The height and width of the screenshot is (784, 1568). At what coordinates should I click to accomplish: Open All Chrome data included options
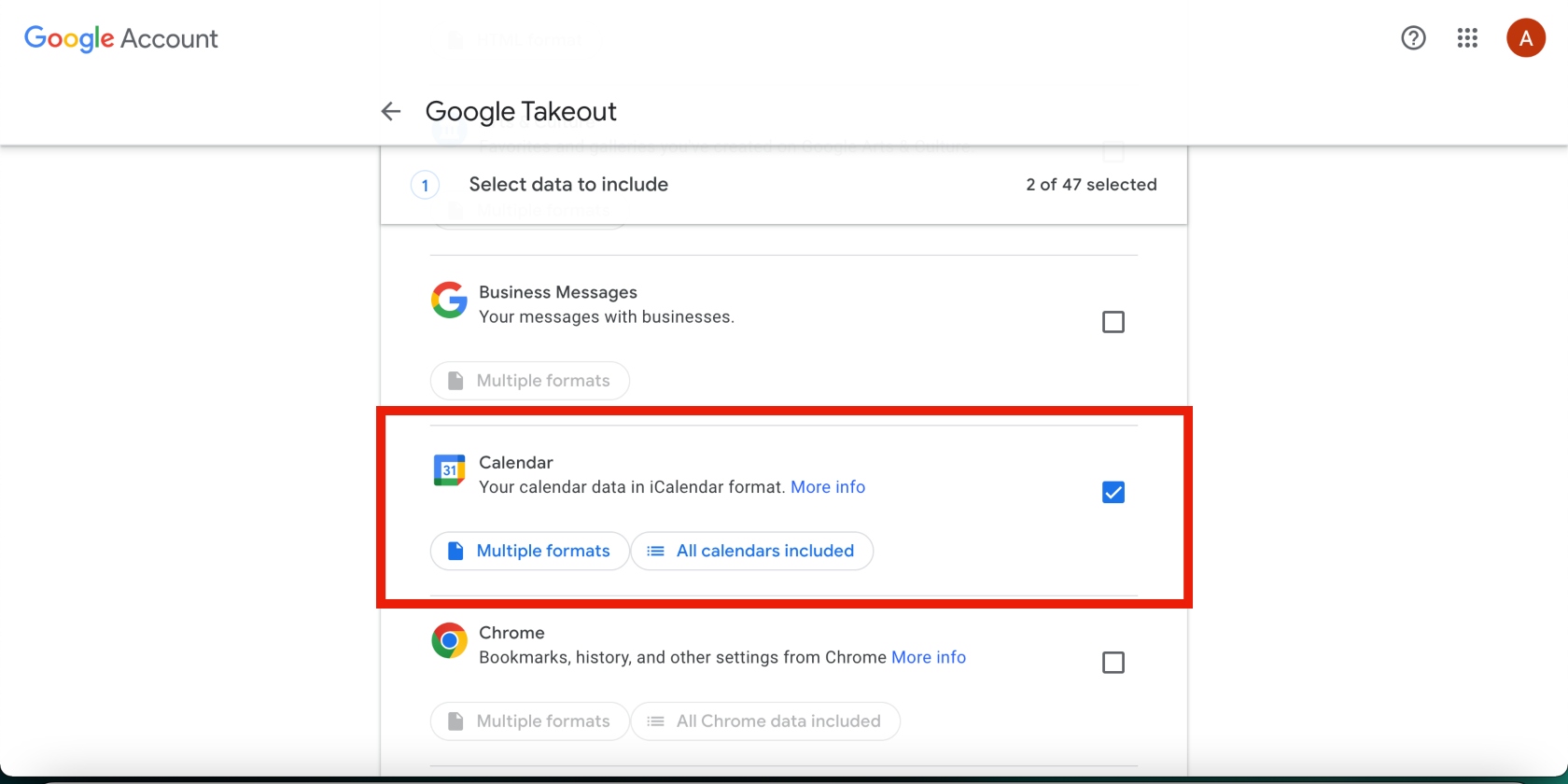pyautogui.click(x=765, y=721)
